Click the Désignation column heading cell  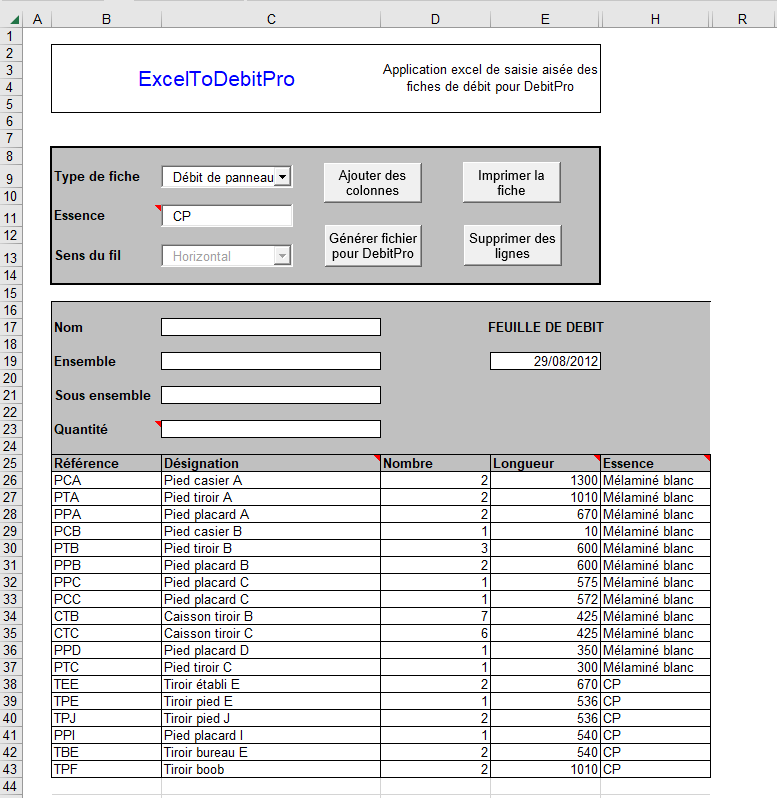pyautogui.click(x=271, y=463)
